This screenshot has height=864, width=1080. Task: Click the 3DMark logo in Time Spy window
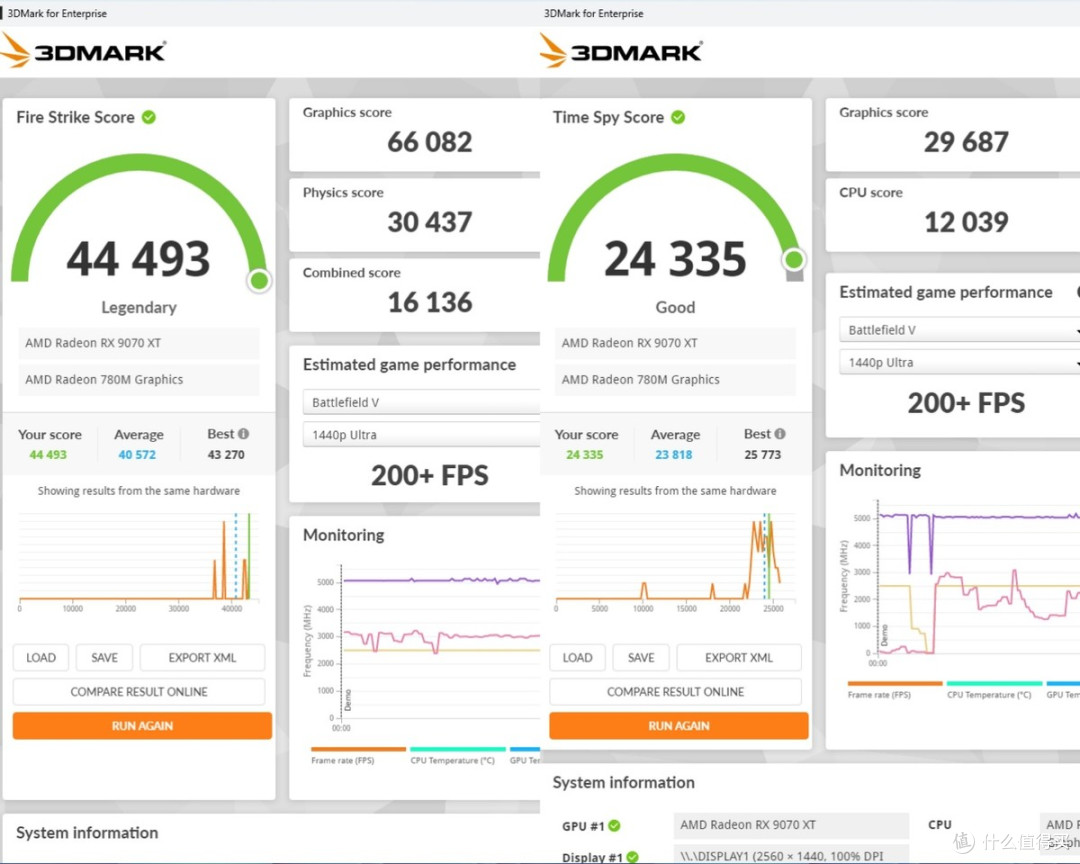620,51
